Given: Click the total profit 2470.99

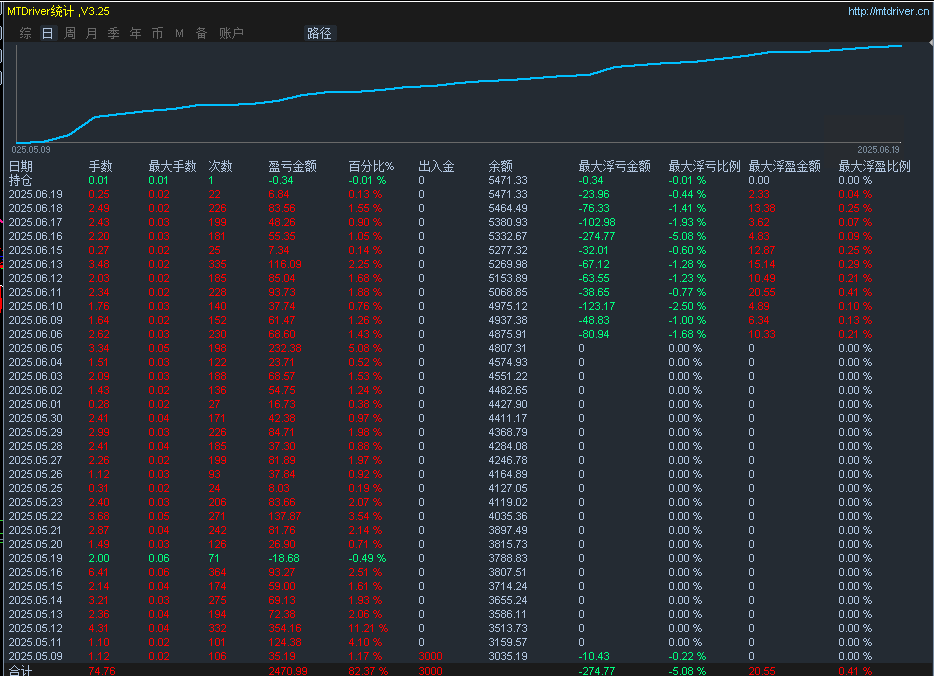Looking at the screenshot, I should (288, 671).
